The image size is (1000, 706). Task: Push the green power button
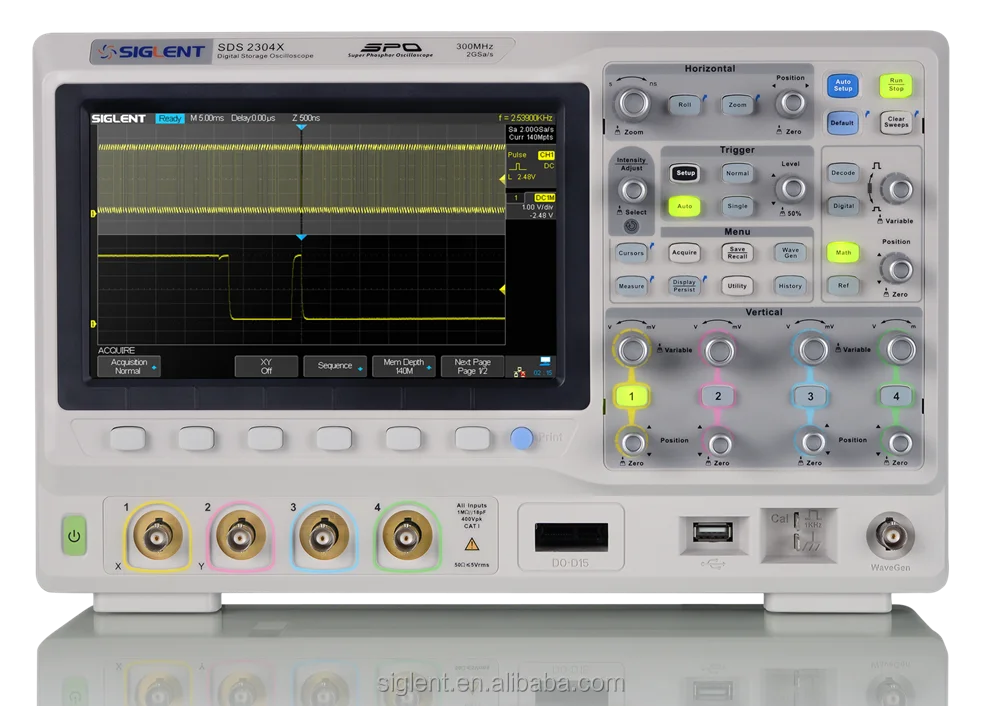pos(74,536)
